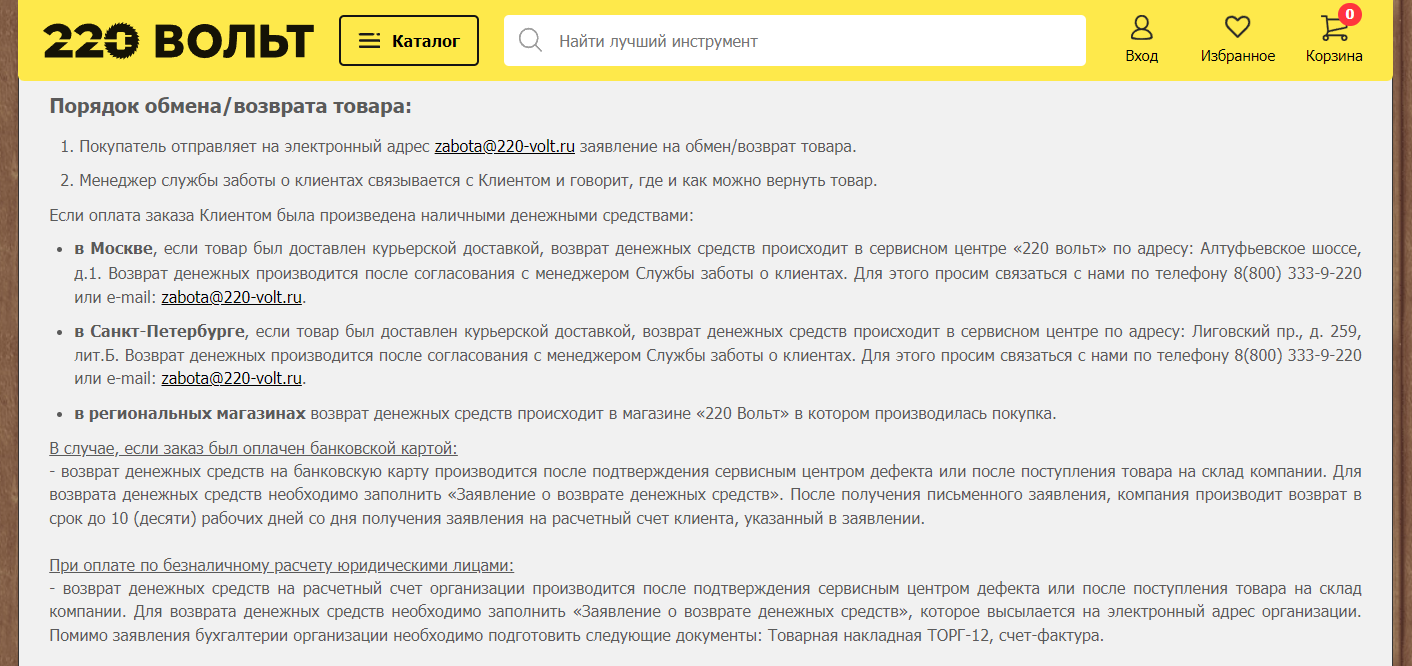
Task: Click heading 'Порядок обмена/возврата товара:'
Action: point(230,107)
